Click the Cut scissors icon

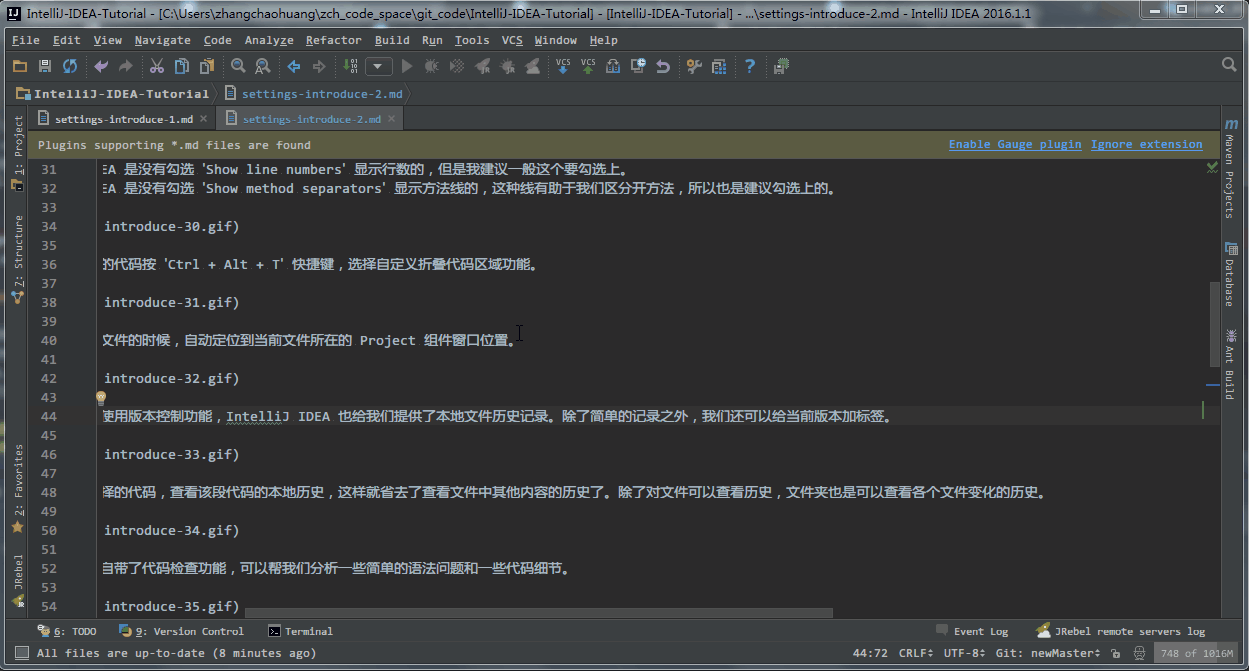(x=156, y=66)
